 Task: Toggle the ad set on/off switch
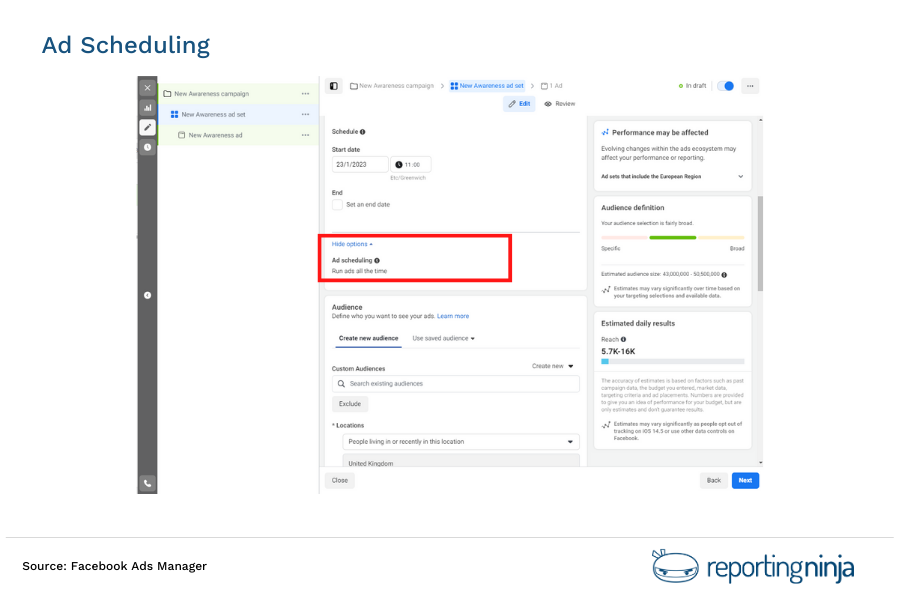coord(726,86)
